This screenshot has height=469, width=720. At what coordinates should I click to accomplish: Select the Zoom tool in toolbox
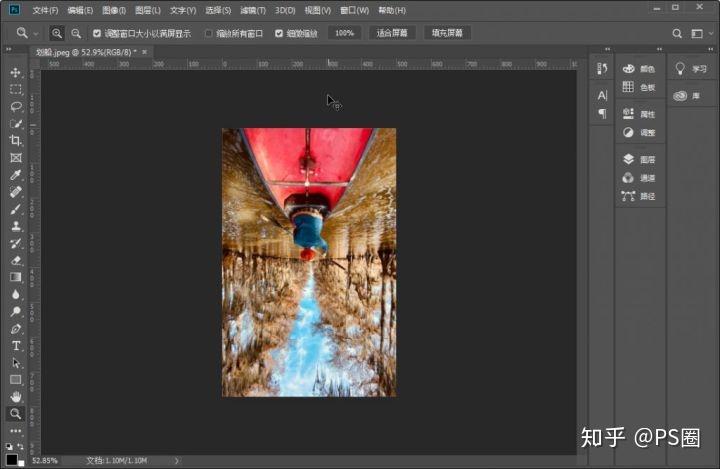16,413
